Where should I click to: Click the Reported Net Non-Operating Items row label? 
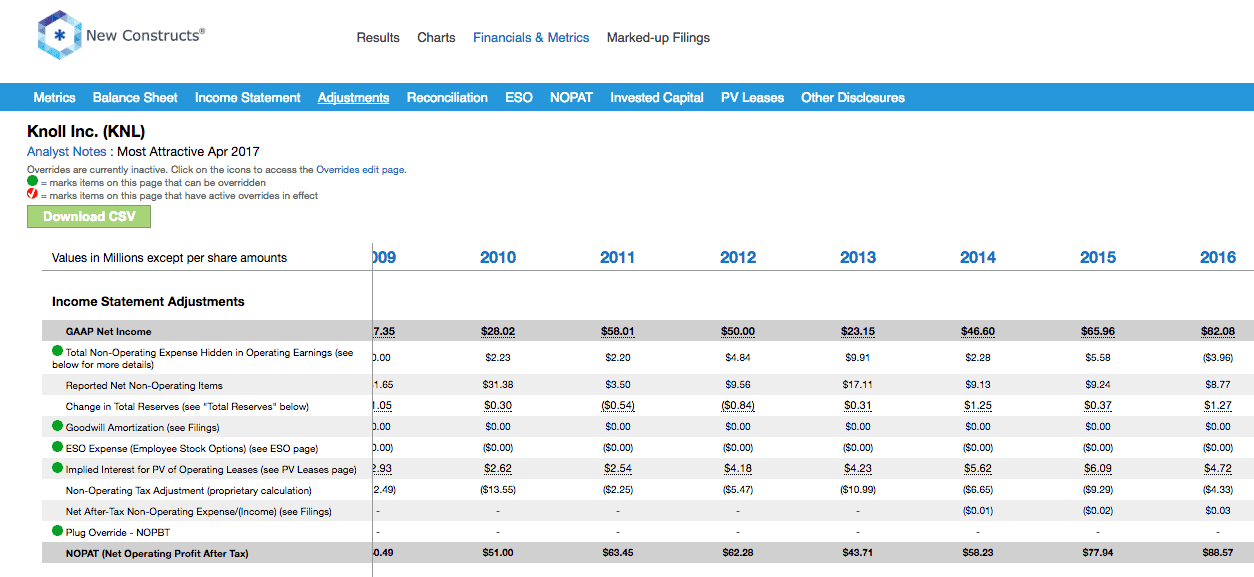coord(144,385)
